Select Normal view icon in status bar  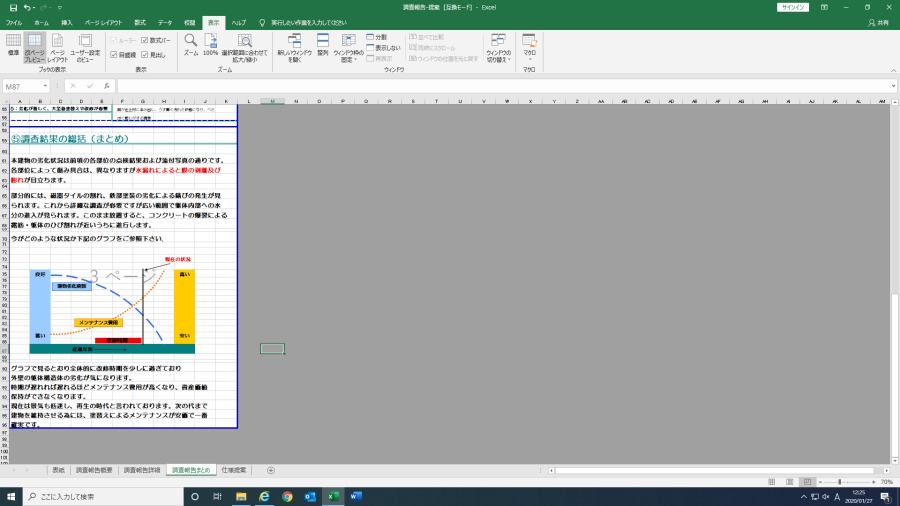772,482
